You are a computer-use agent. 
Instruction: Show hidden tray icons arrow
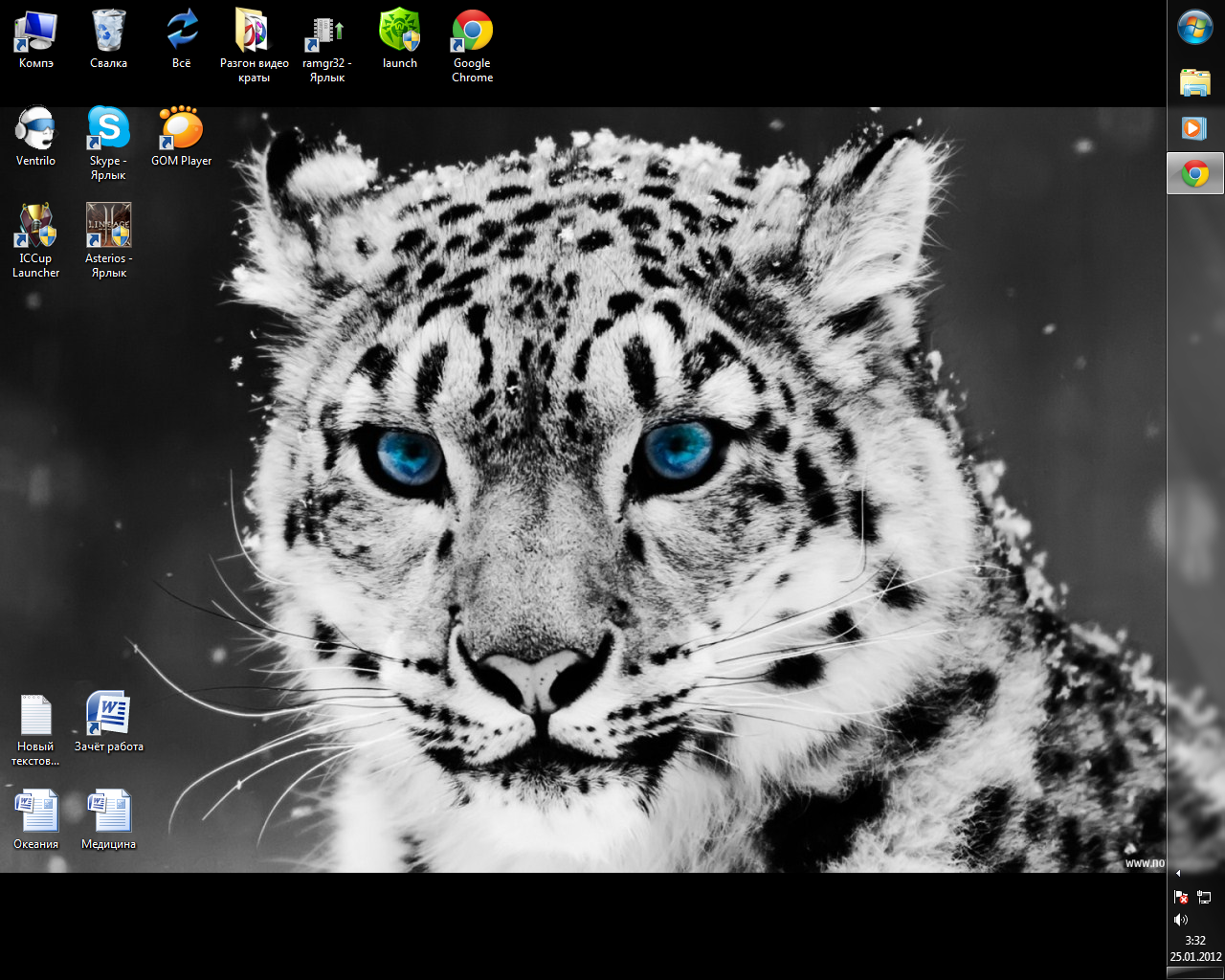pos(1178,873)
